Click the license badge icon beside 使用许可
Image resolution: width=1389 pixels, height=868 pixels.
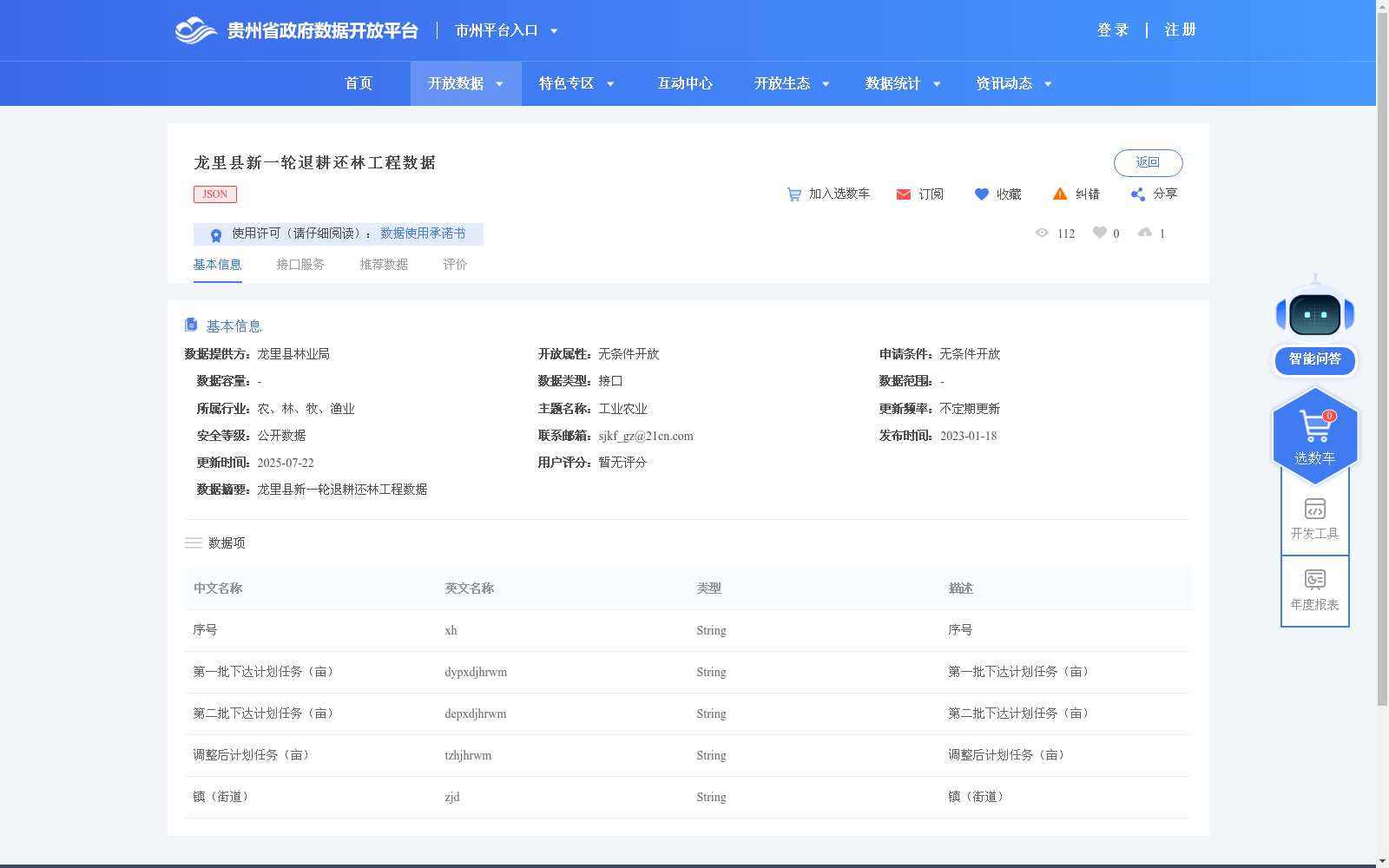216,234
